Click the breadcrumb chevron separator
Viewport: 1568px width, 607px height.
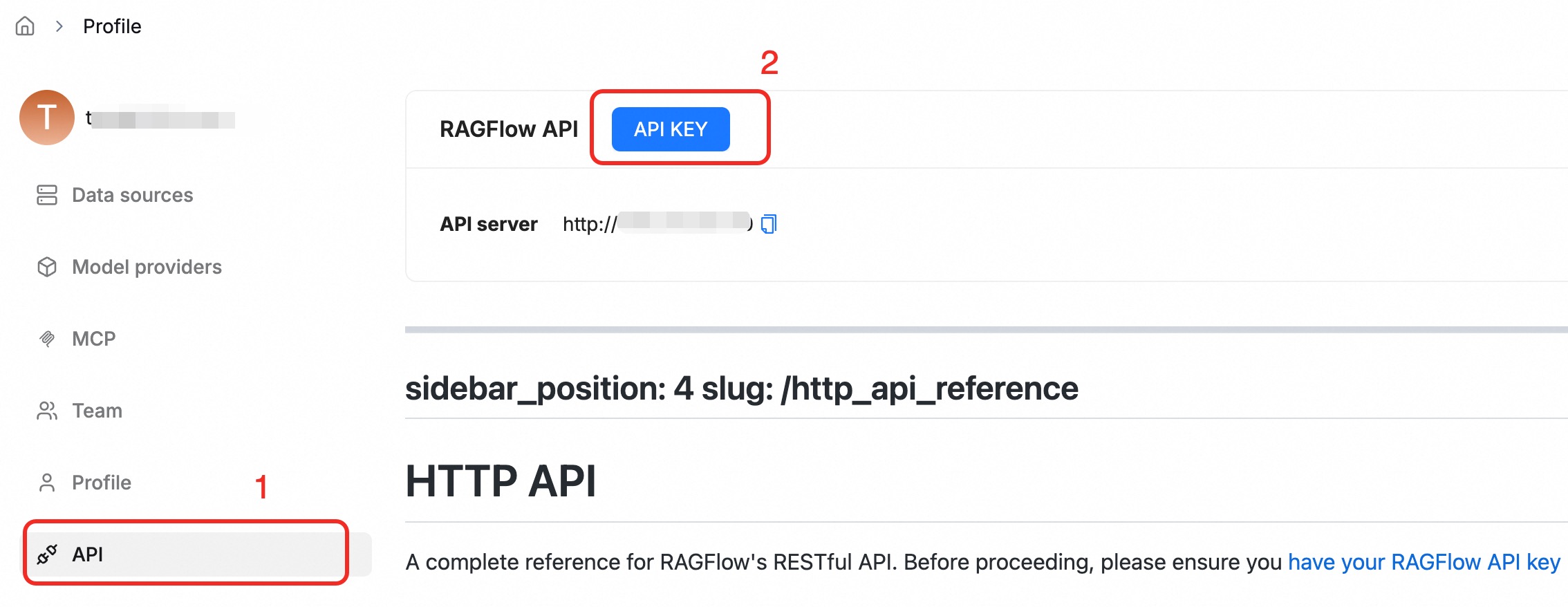click(59, 26)
